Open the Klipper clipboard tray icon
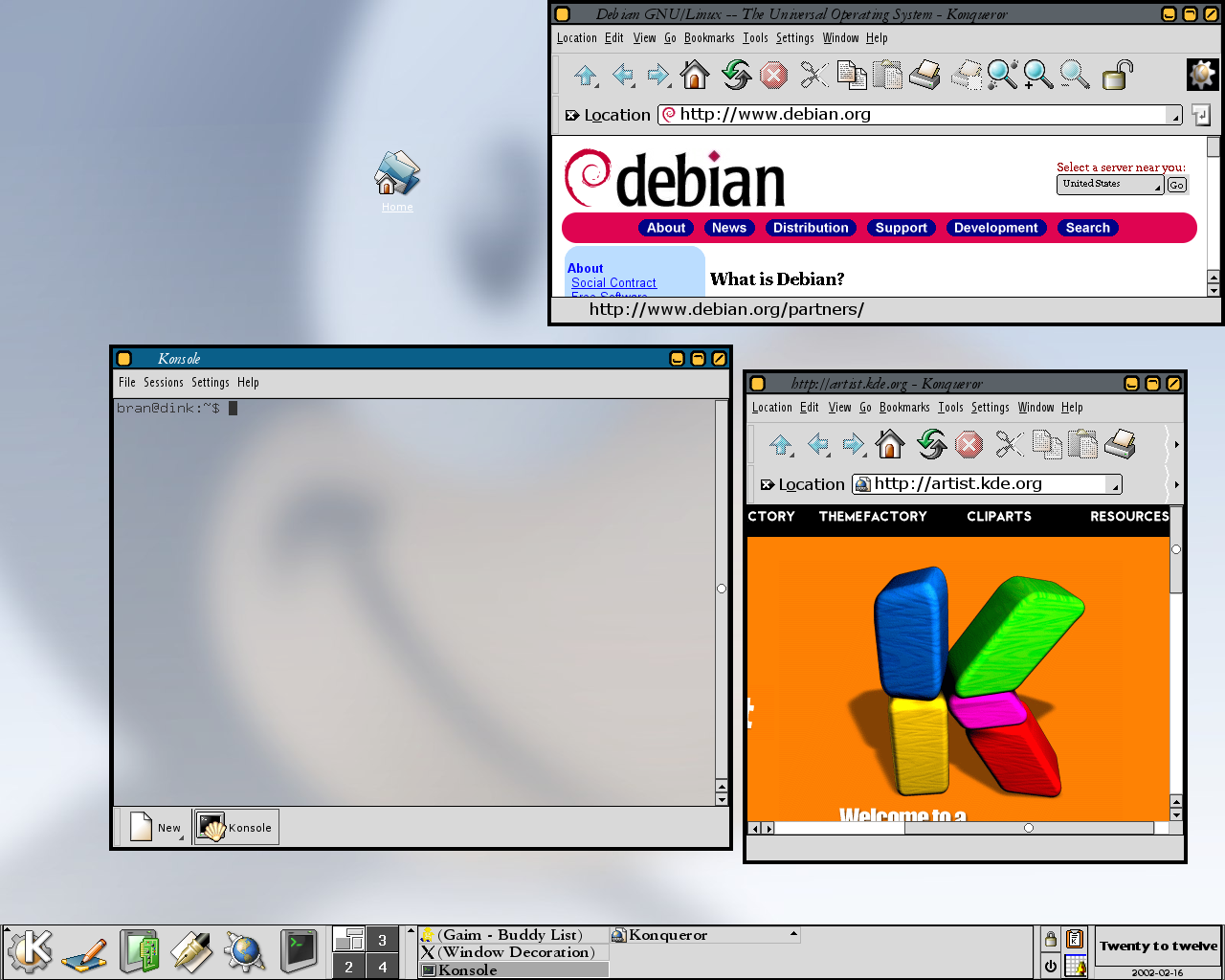Viewport: 1225px width, 980px height. (x=1076, y=939)
